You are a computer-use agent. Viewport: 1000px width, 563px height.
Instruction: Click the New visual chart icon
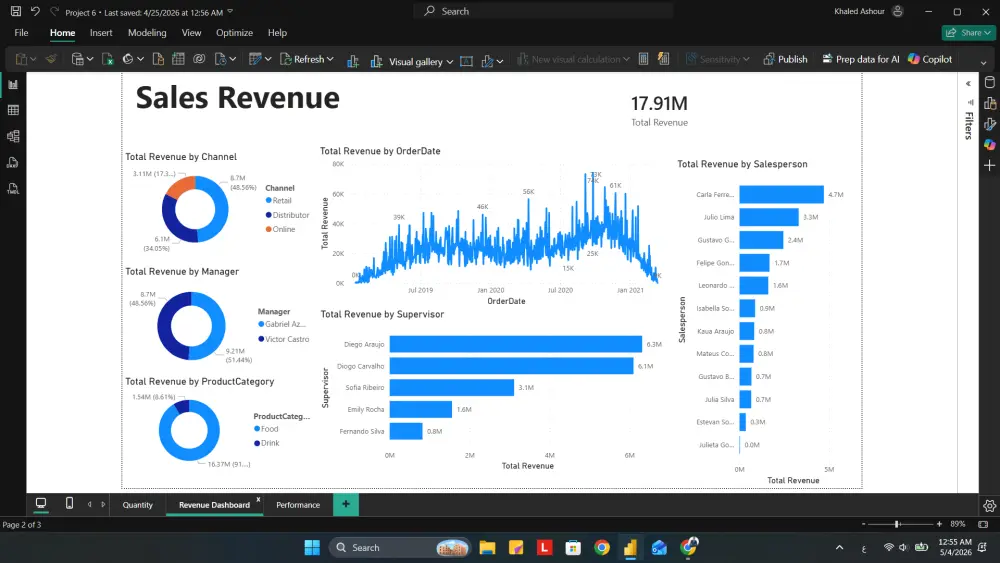(x=353, y=61)
